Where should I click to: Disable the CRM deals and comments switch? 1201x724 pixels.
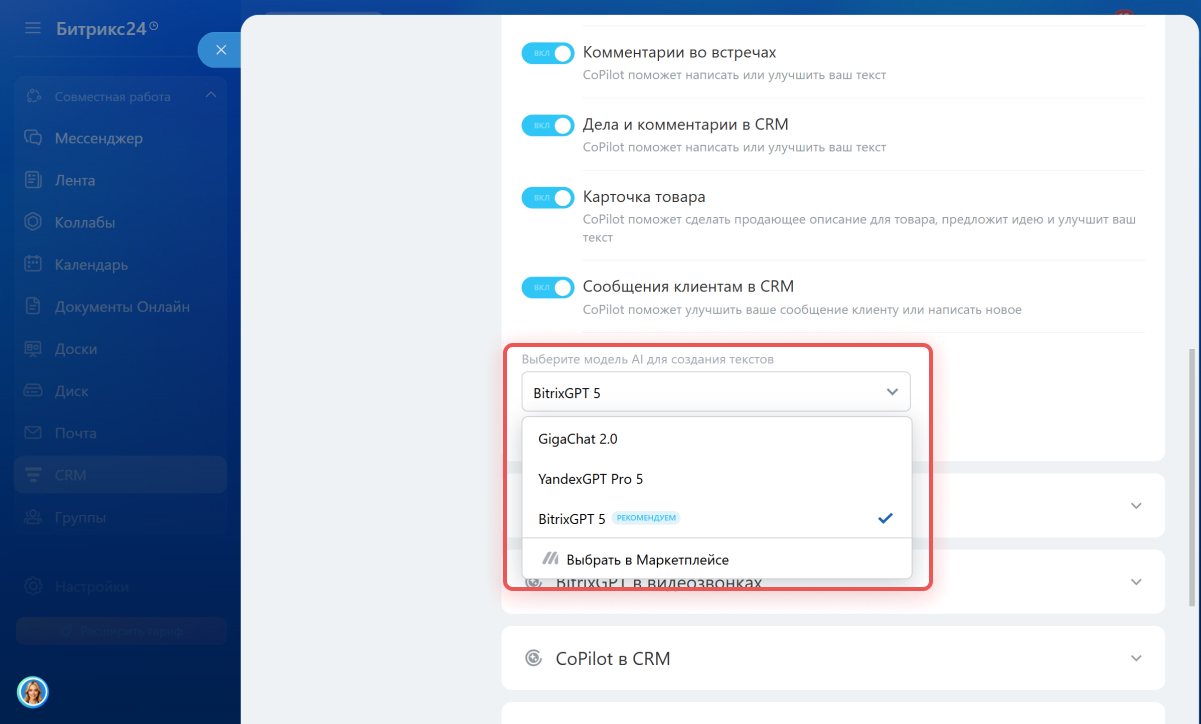tap(548, 125)
